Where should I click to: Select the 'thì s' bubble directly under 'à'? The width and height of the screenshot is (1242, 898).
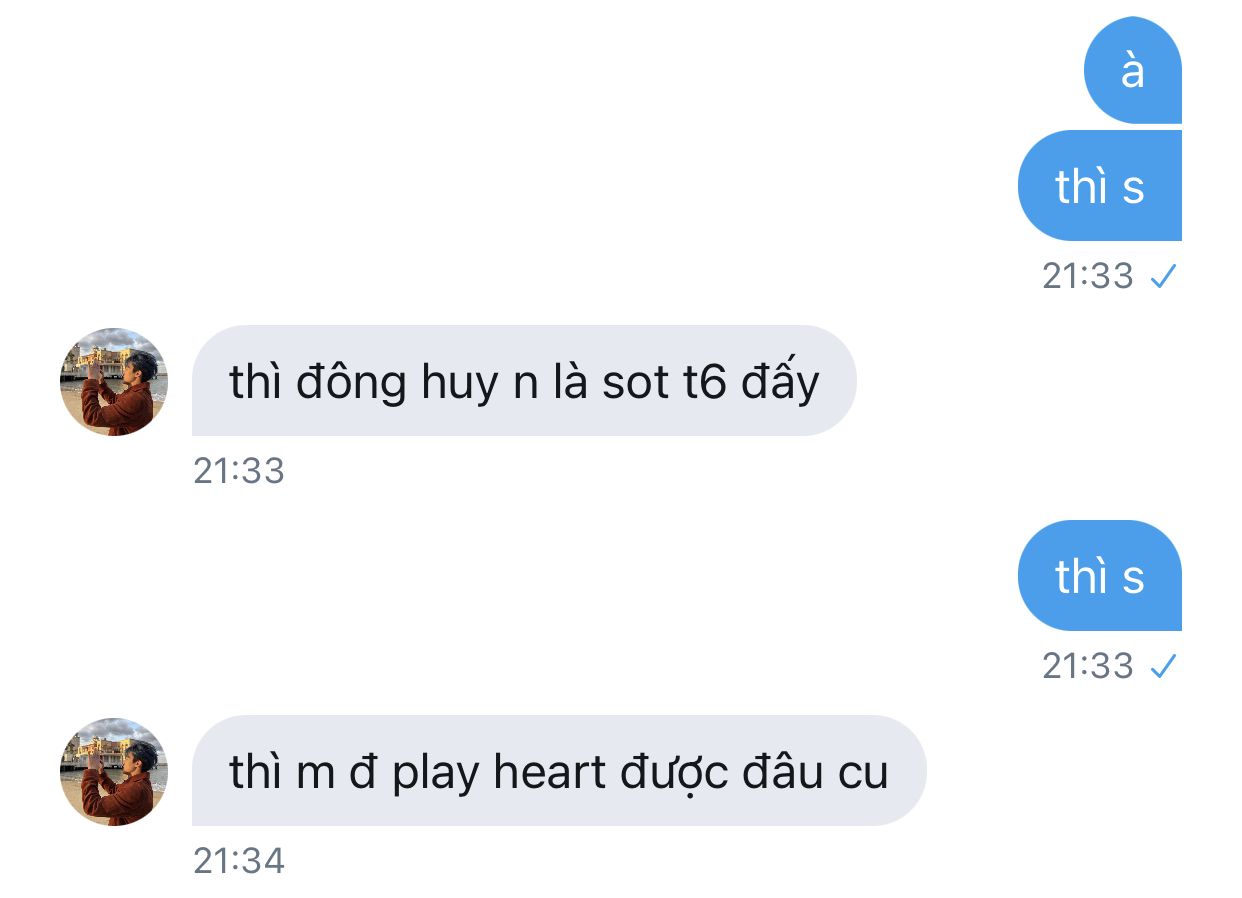(1100, 186)
